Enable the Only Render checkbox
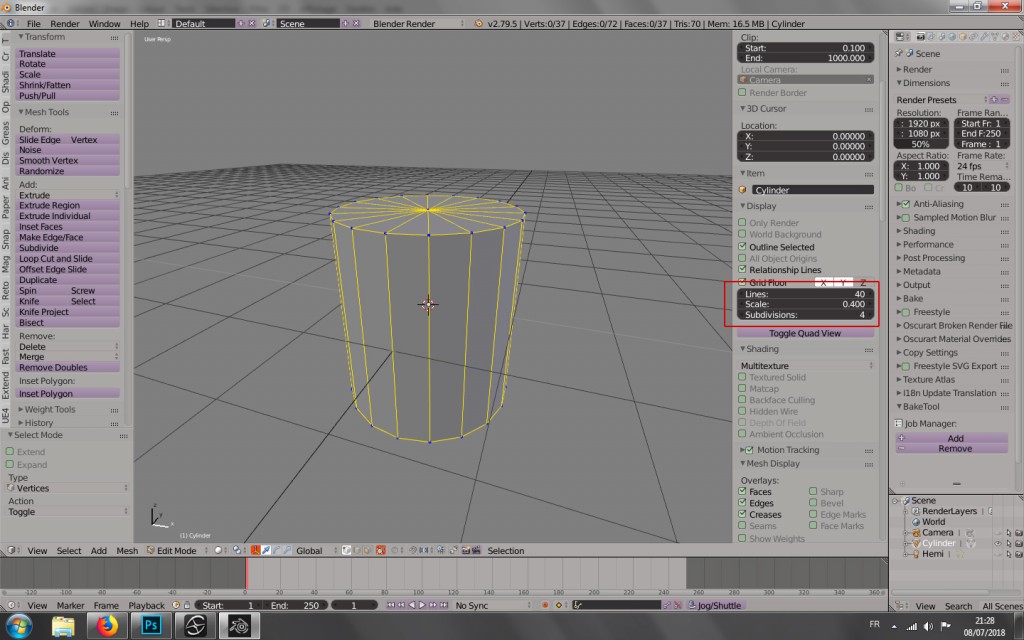 pyautogui.click(x=742, y=222)
